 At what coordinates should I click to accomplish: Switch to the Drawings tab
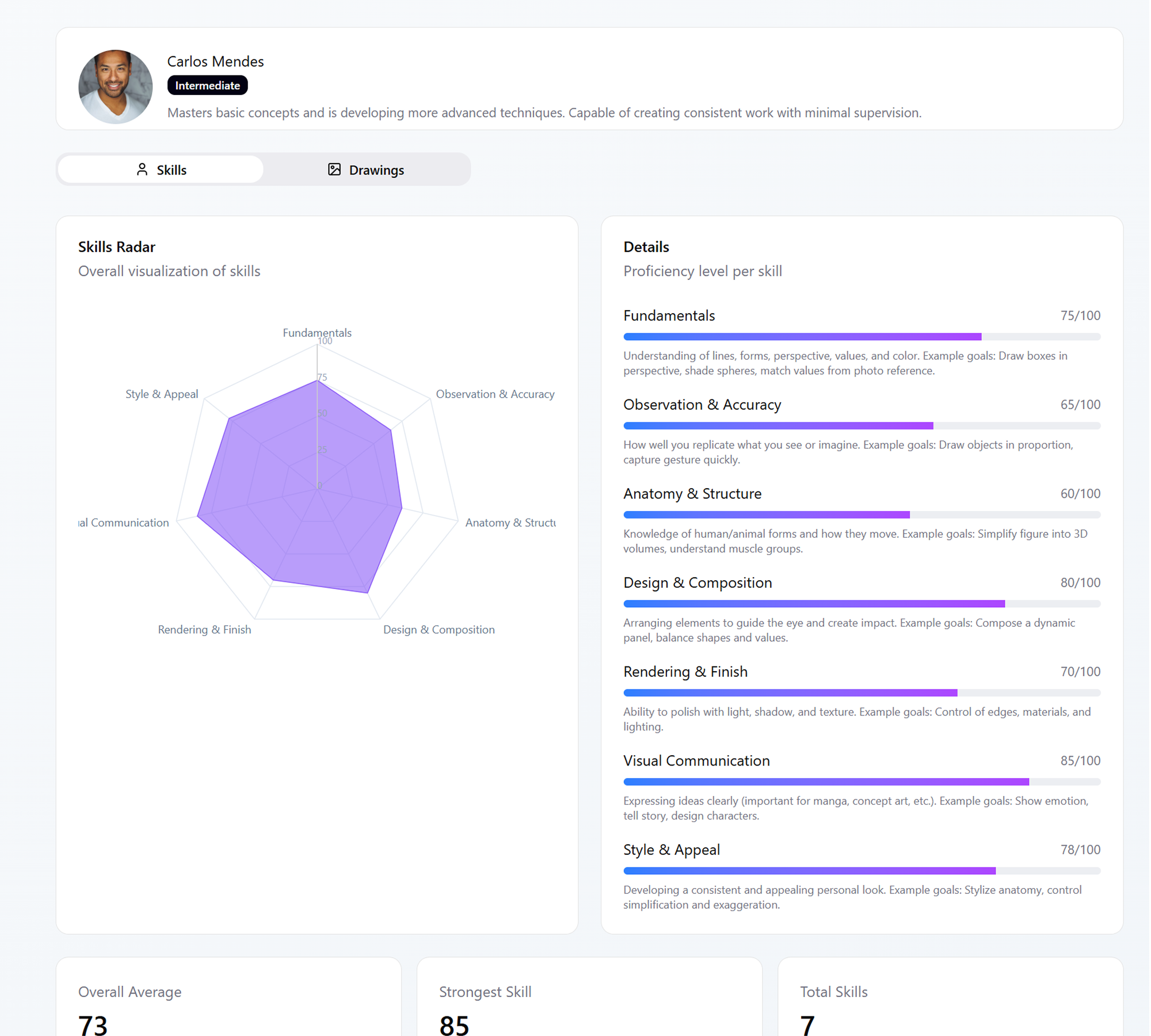(375, 169)
